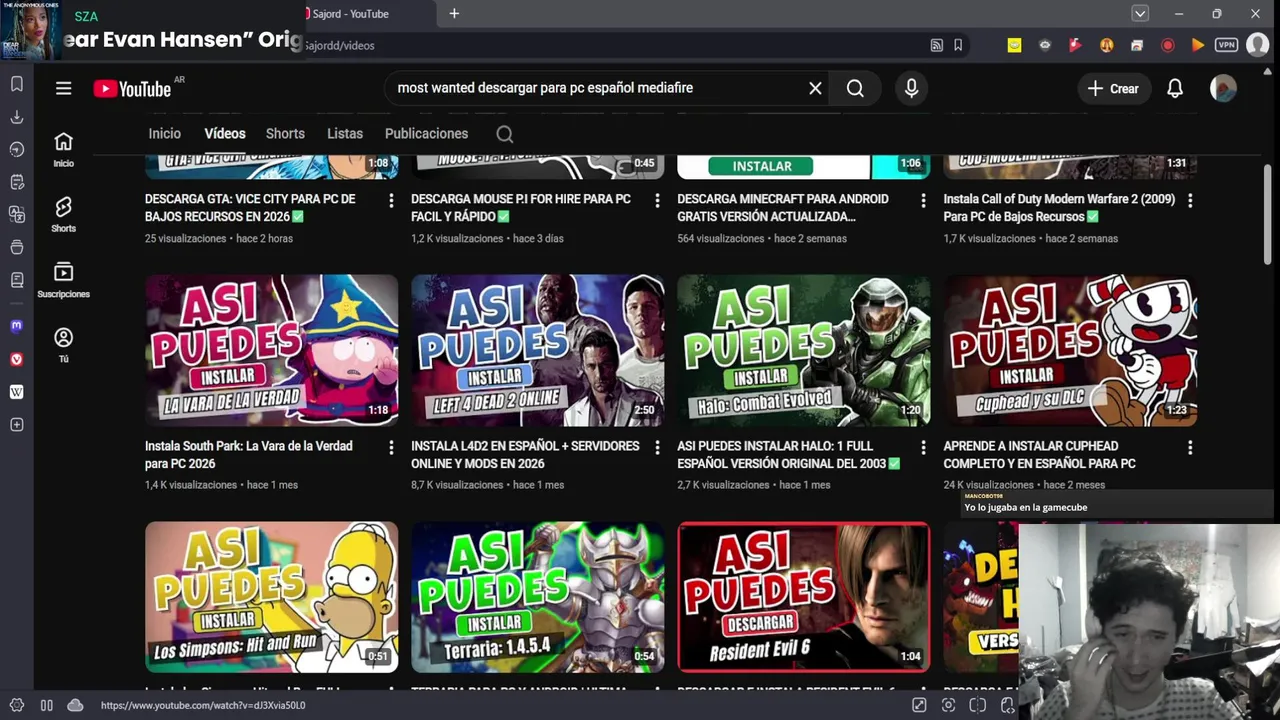This screenshot has height=720, width=1280.
Task: Toggle page tiling in status bar
Action: pos(978,705)
